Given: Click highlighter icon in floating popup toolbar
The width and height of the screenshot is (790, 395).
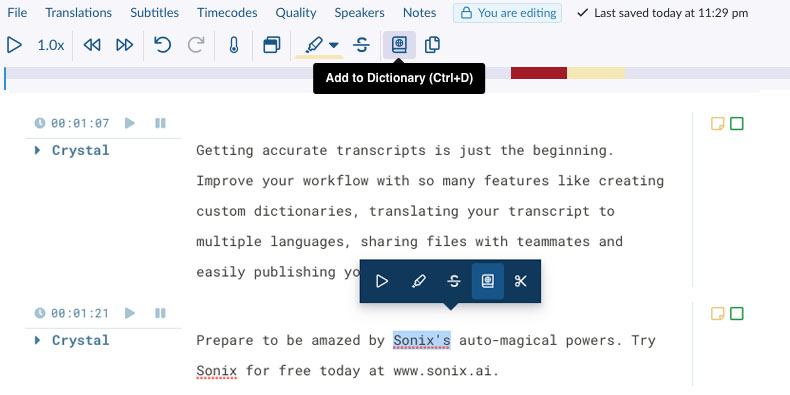Looking at the screenshot, I should pos(418,281).
